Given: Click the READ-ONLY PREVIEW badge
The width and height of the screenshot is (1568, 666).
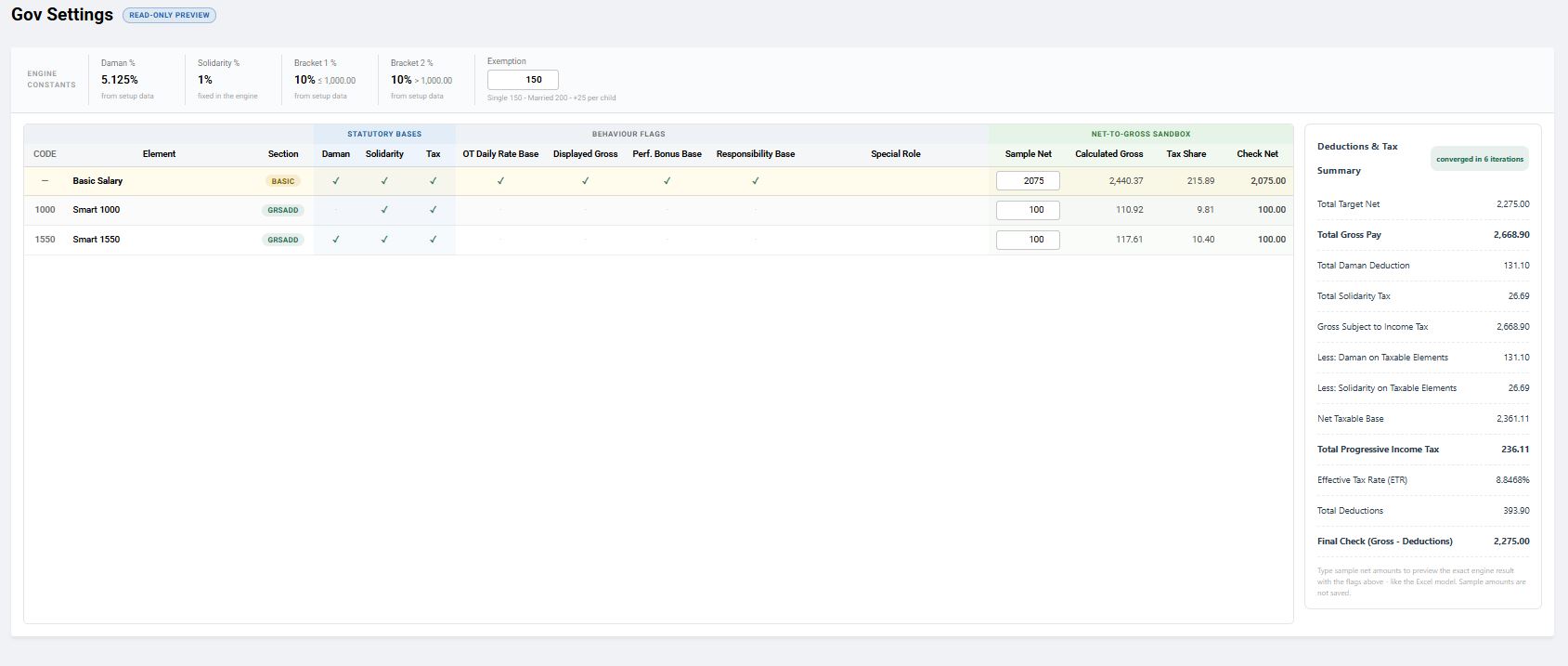Looking at the screenshot, I should tap(169, 15).
